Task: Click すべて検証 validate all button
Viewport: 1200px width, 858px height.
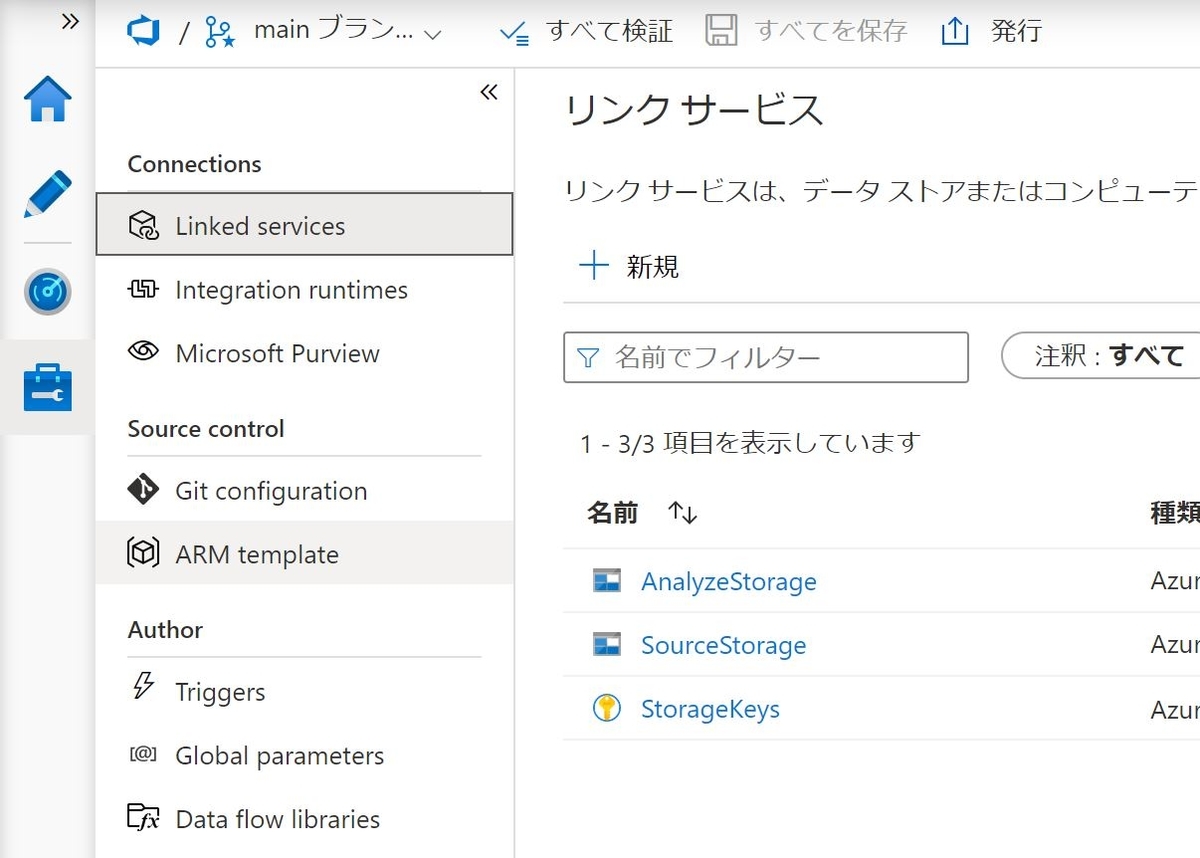Action: 586,32
